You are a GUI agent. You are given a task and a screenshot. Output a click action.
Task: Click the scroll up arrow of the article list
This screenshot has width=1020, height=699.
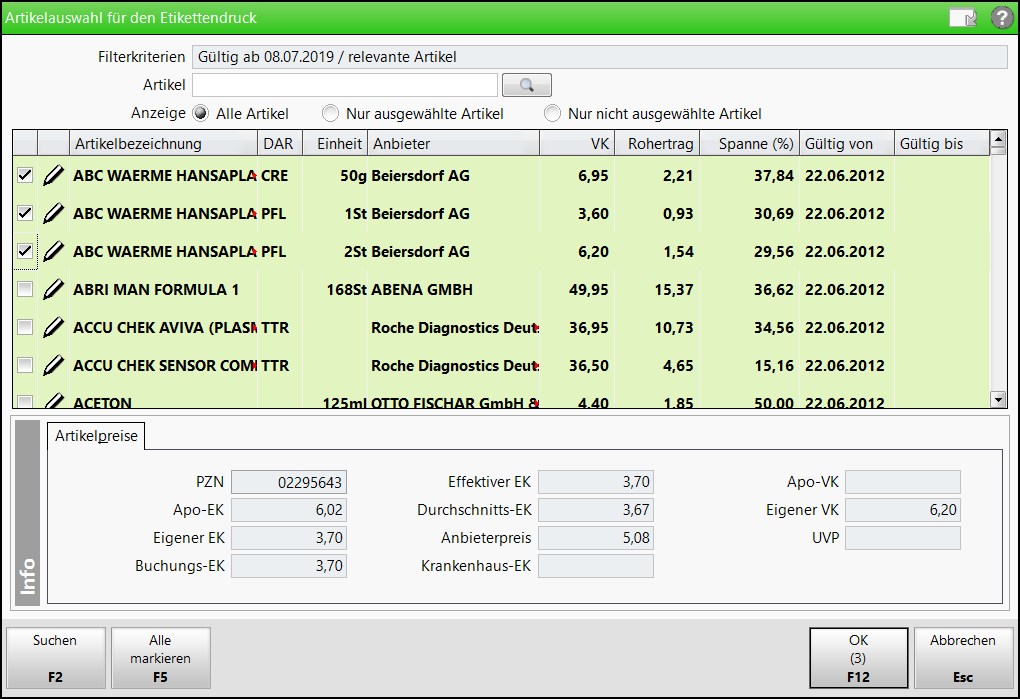[x=998, y=138]
